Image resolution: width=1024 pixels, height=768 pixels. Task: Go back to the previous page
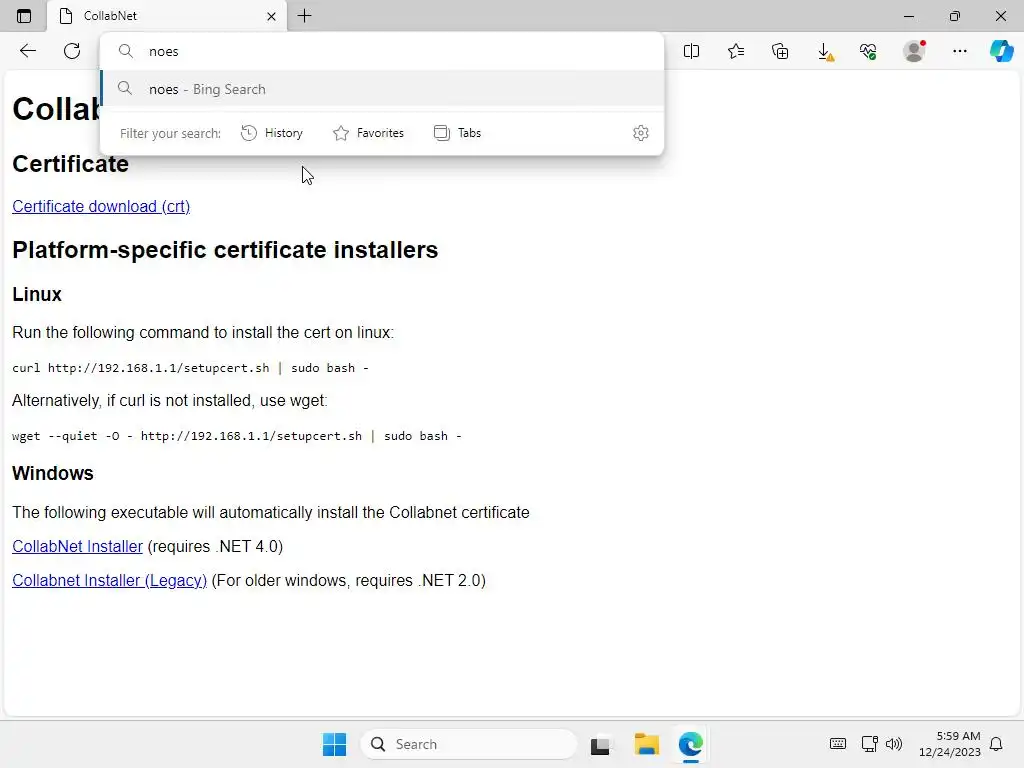pos(27,51)
